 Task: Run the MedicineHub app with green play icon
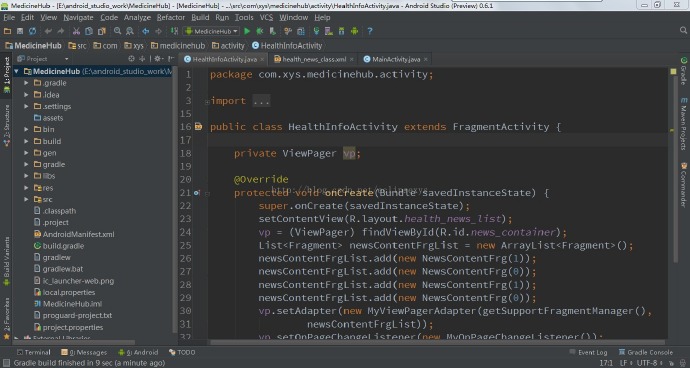pyautogui.click(x=247, y=31)
